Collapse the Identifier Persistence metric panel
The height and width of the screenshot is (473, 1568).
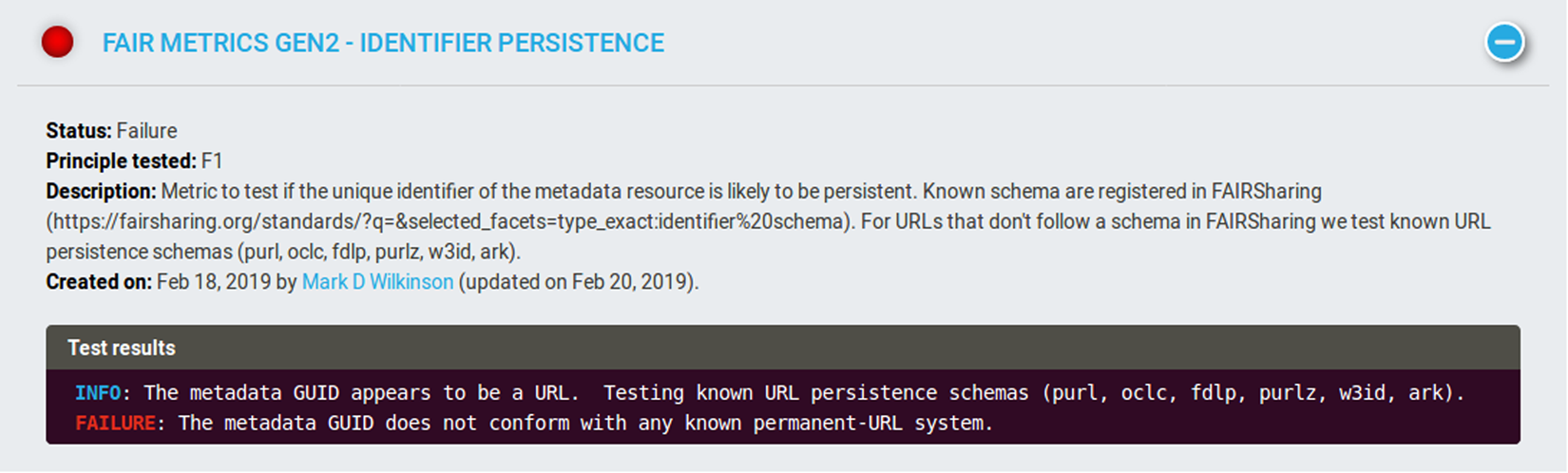(1504, 42)
